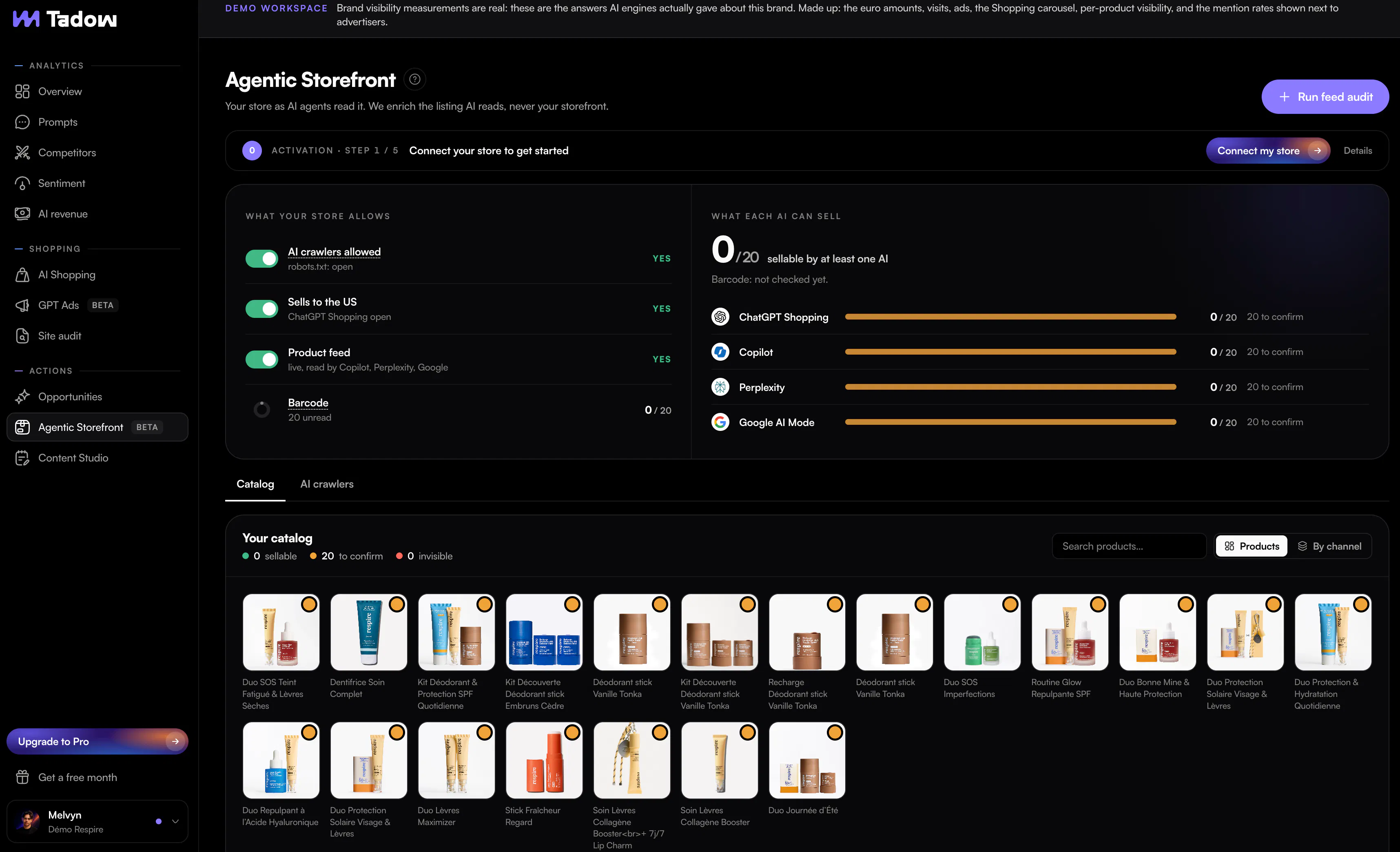The image size is (1400, 852).
Task: Expand the Melvyn account menu chevron
Action: (175, 821)
